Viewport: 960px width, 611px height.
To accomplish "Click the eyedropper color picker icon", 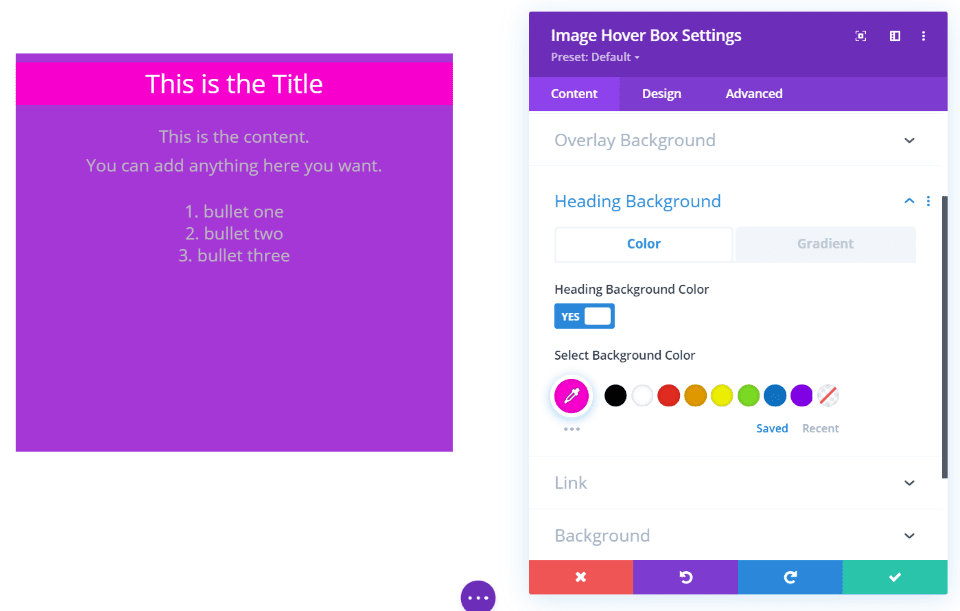I will pyautogui.click(x=572, y=396).
